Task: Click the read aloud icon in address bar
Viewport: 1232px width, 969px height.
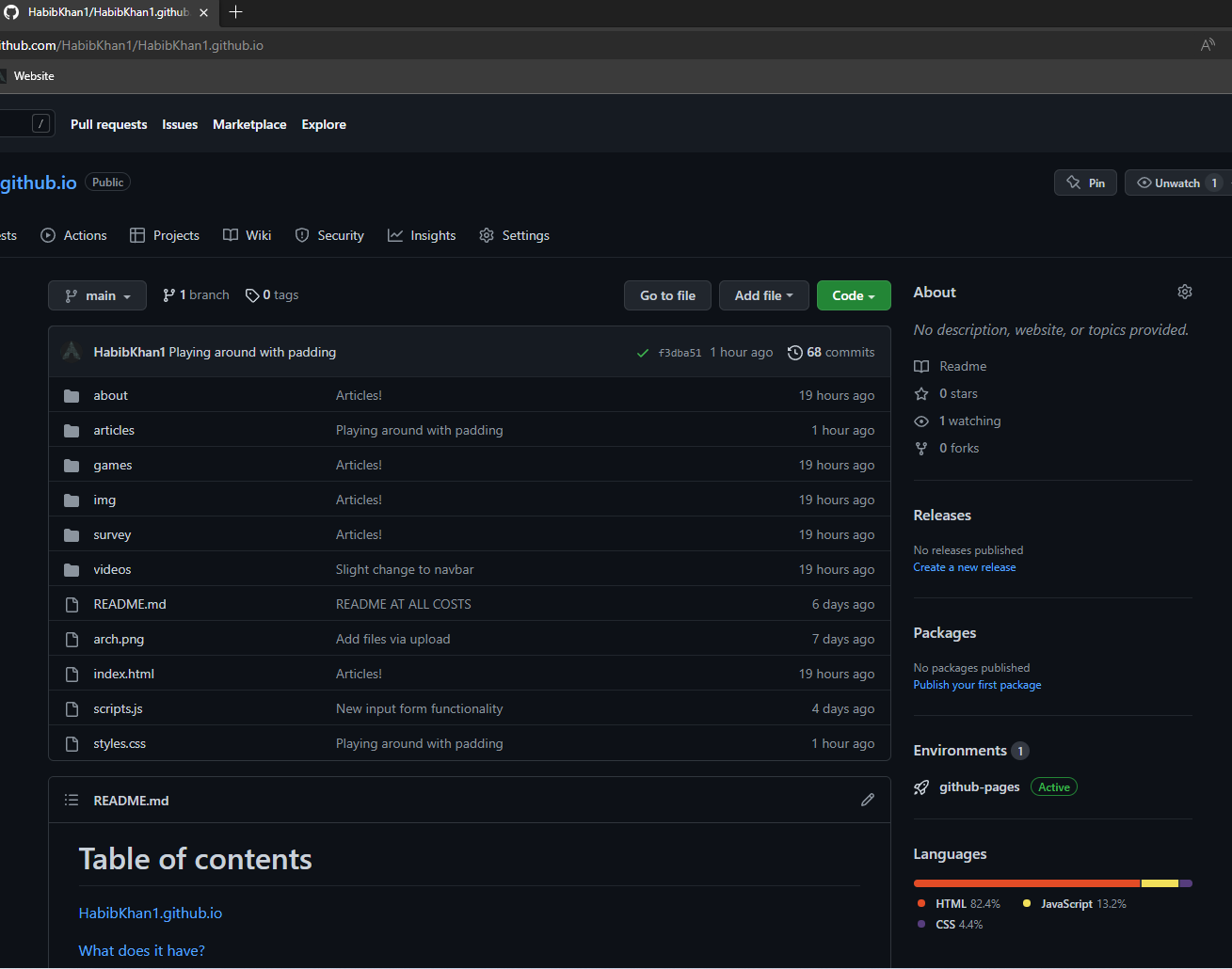Action: tap(1208, 45)
